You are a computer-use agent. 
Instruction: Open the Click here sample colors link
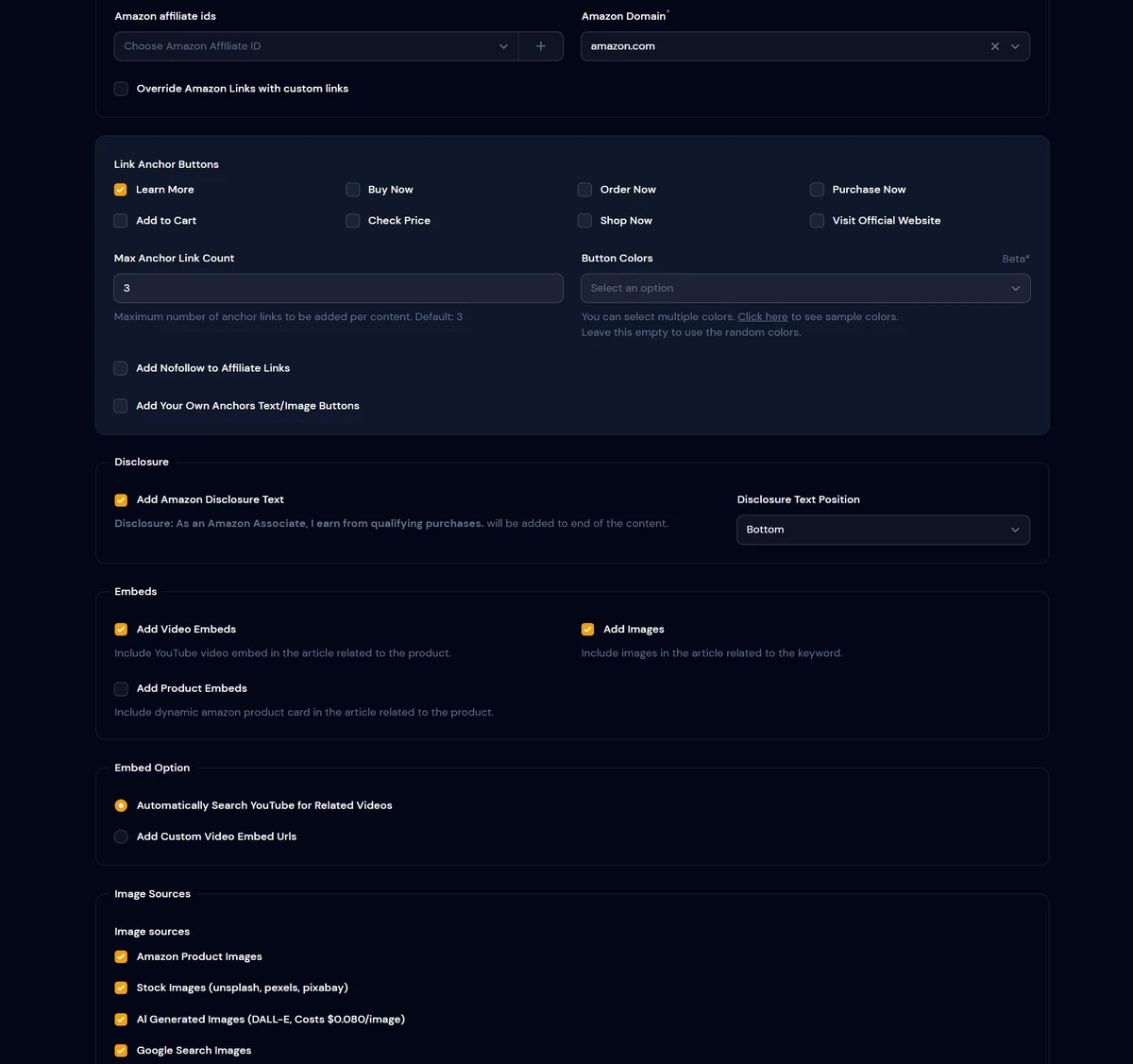click(763, 317)
